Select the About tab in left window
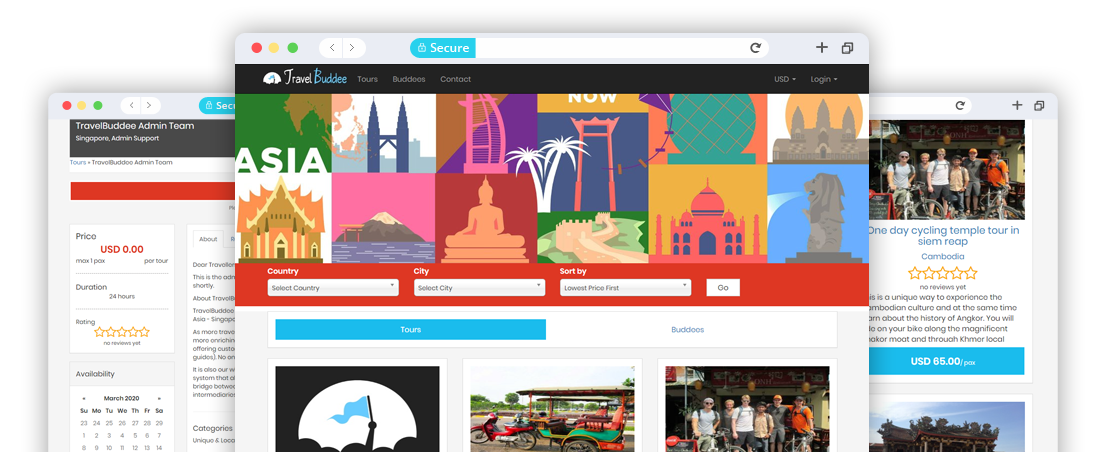Image resolution: width=1104 pixels, height=452 pixels. coord(208,239)
